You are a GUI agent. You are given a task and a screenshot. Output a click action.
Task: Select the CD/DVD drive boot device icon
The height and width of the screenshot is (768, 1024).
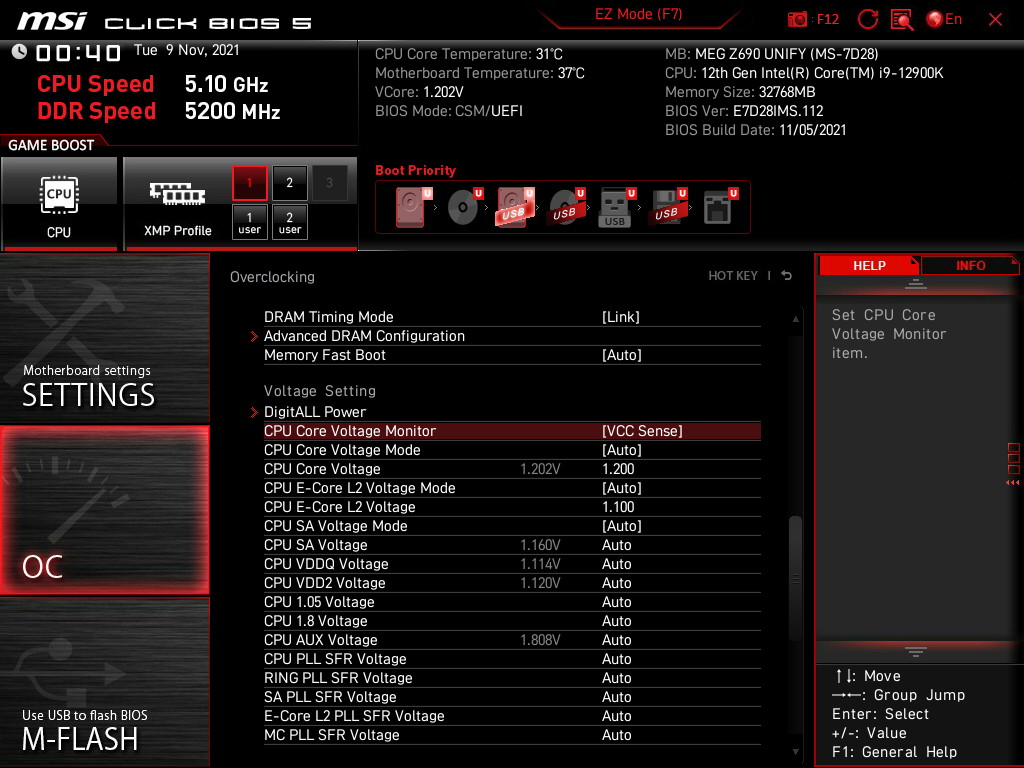click(464, 207)
